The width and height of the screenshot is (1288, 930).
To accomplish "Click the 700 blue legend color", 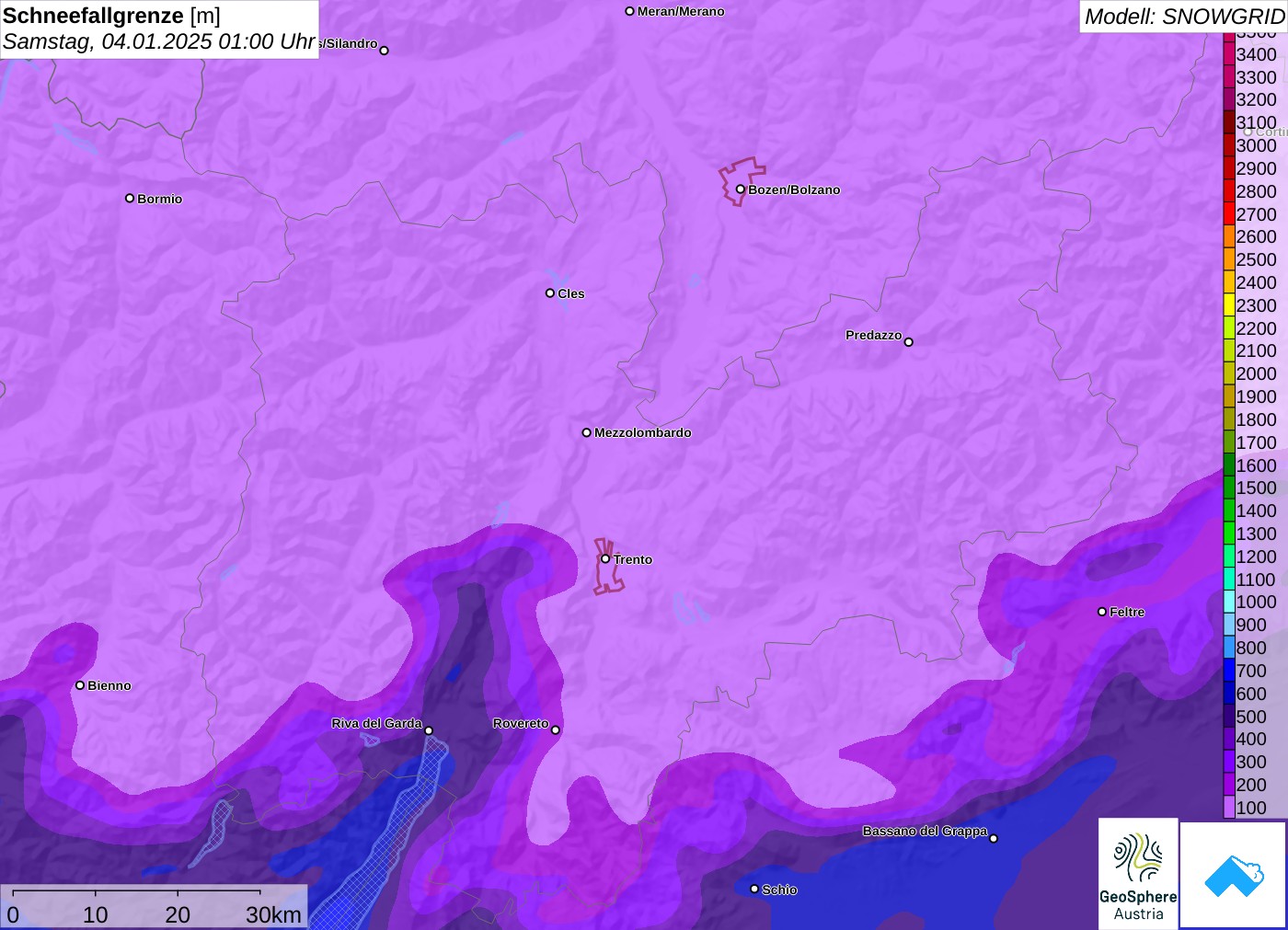I will tap(1229, 671).
